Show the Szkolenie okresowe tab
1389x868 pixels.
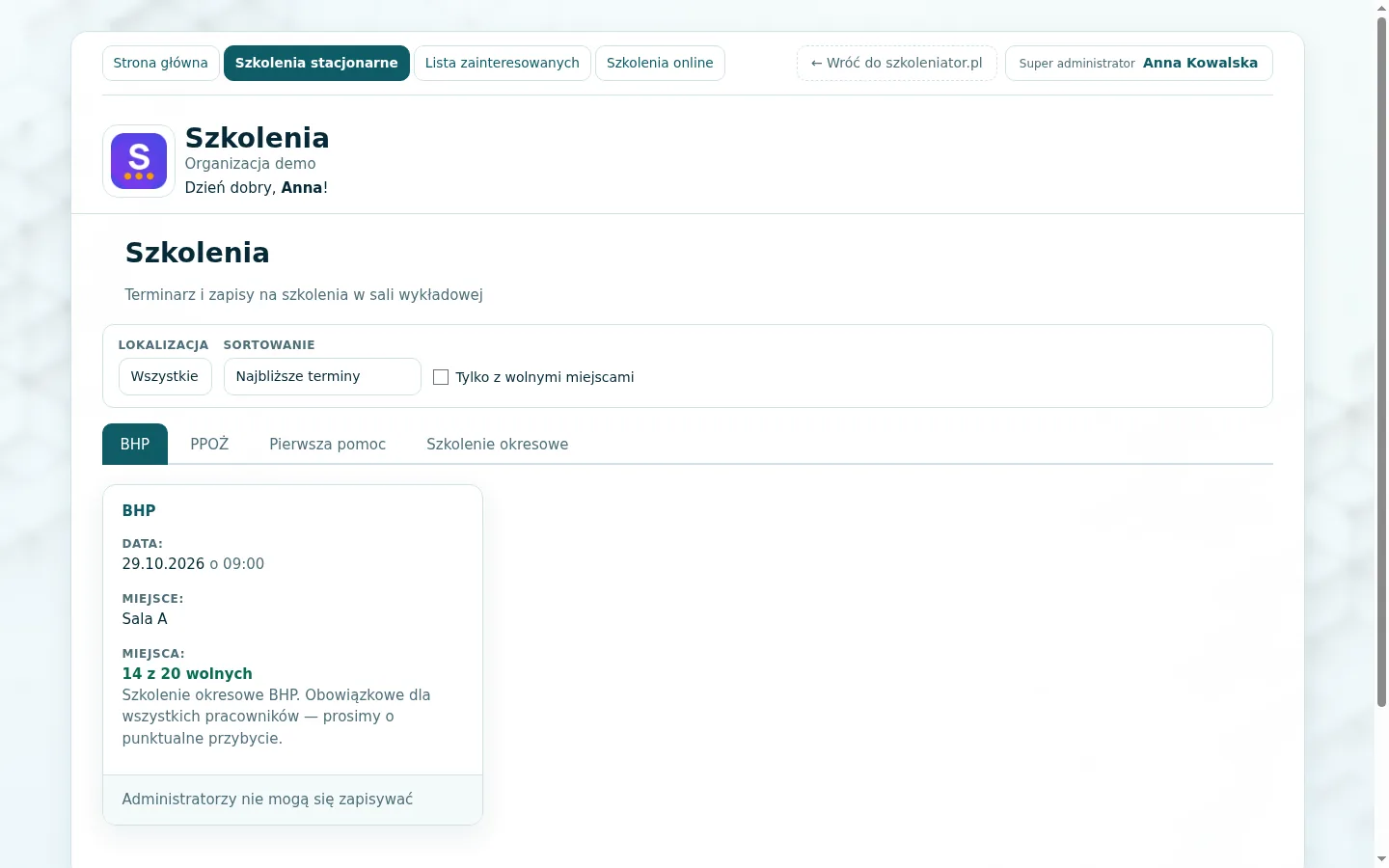click(498, 444)
